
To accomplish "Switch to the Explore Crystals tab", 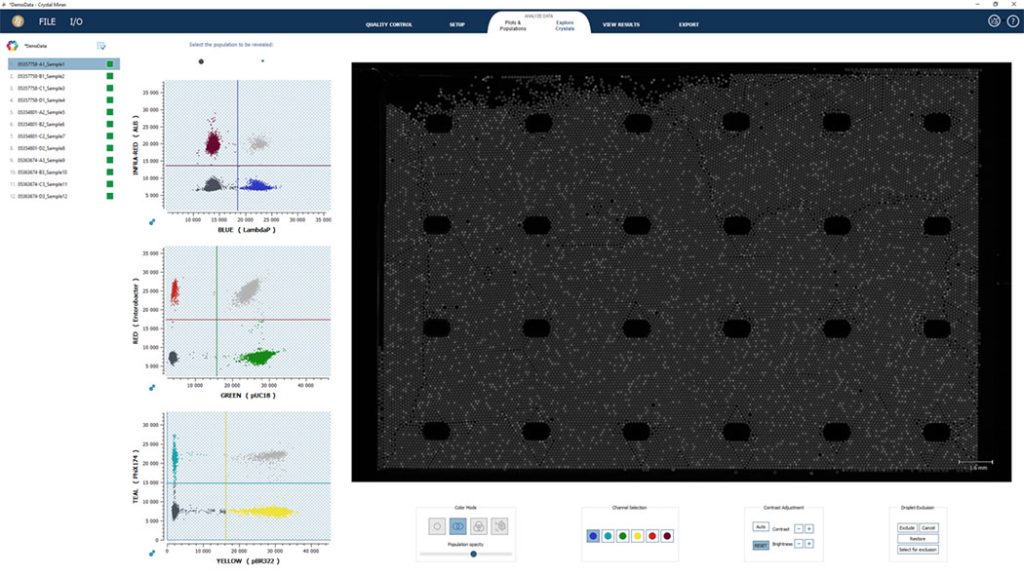I will click(x=565, y=25).
